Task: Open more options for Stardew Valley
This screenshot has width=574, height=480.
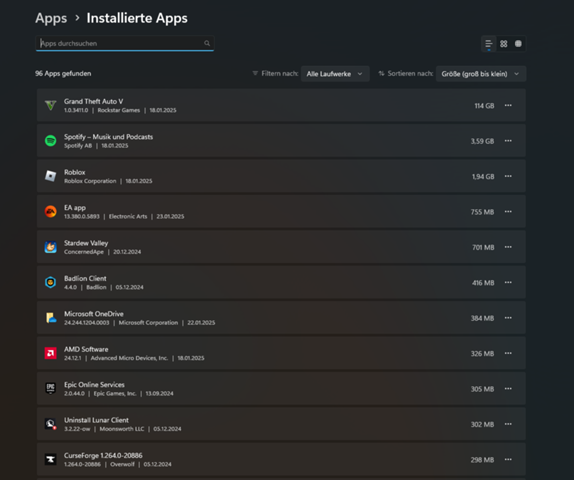Action: pyautogui.click(x=508, y=247)
